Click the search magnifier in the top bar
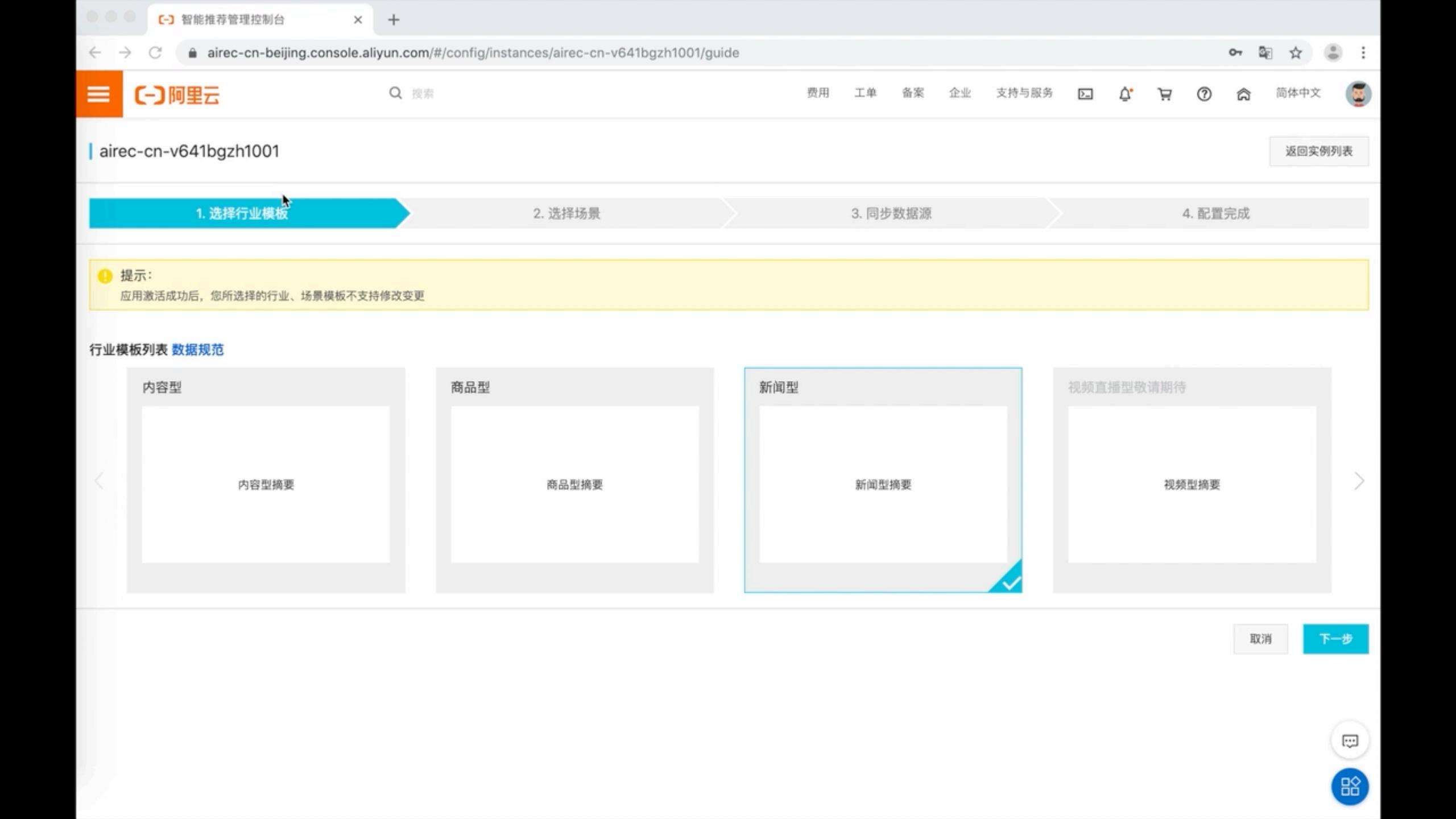 point(395,93)
